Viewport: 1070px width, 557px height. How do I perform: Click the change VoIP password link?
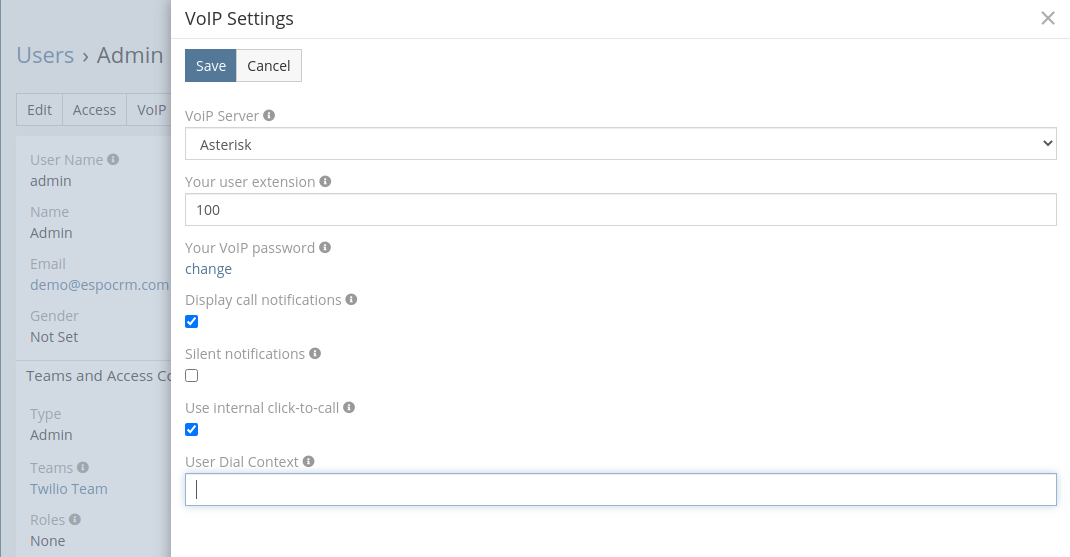point(208,269)
